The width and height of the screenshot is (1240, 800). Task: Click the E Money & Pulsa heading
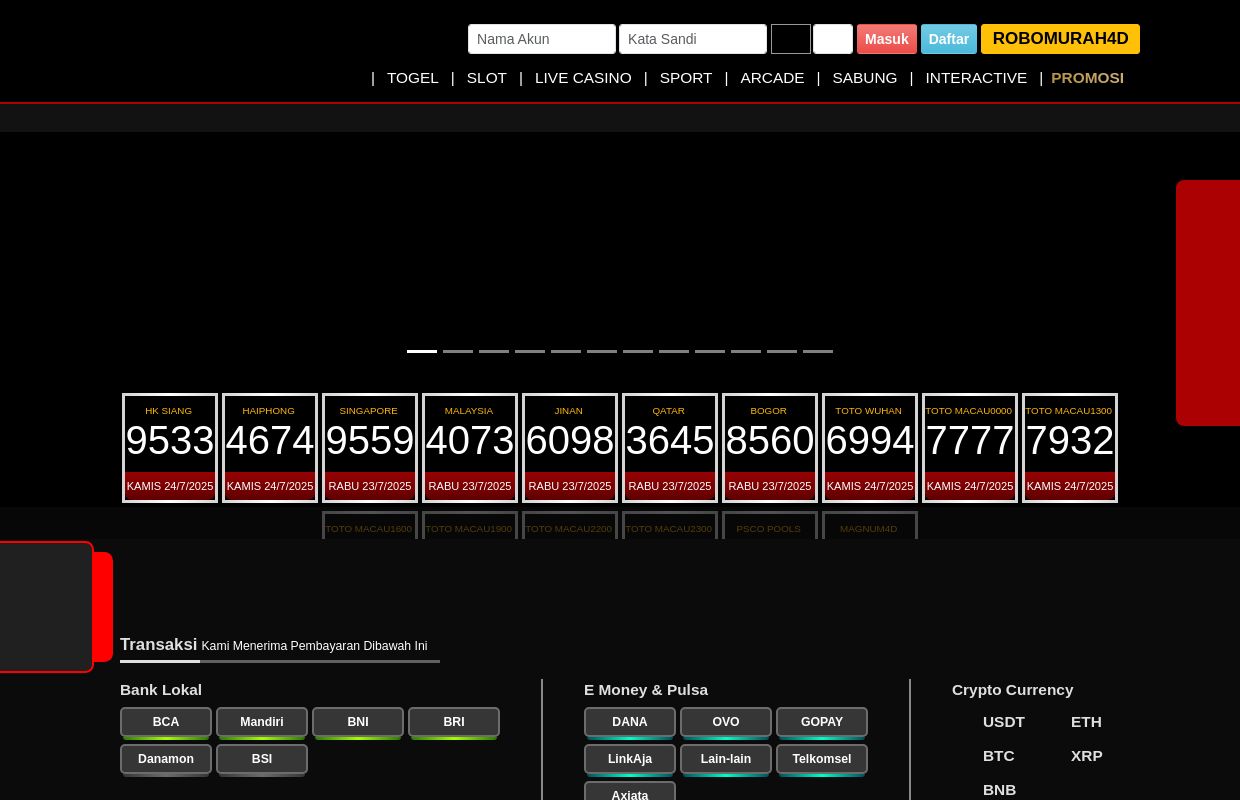646,690
